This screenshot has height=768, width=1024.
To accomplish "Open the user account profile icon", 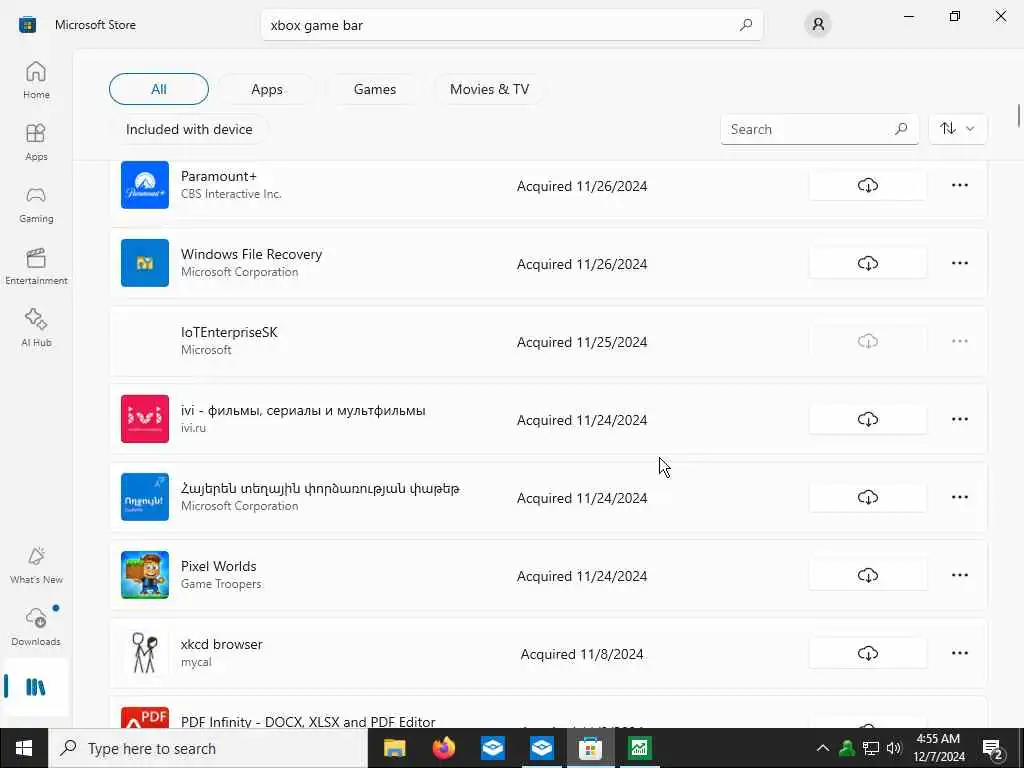I will 818,25.
